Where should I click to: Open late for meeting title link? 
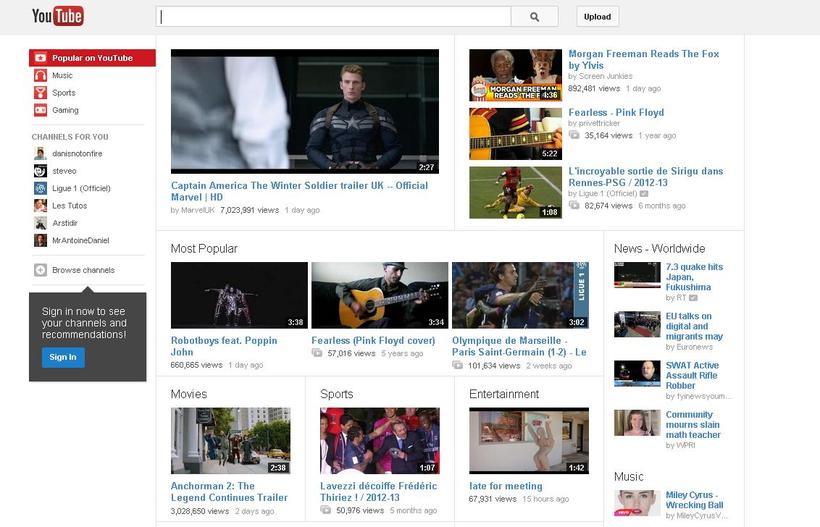click(x=506, y=486)
